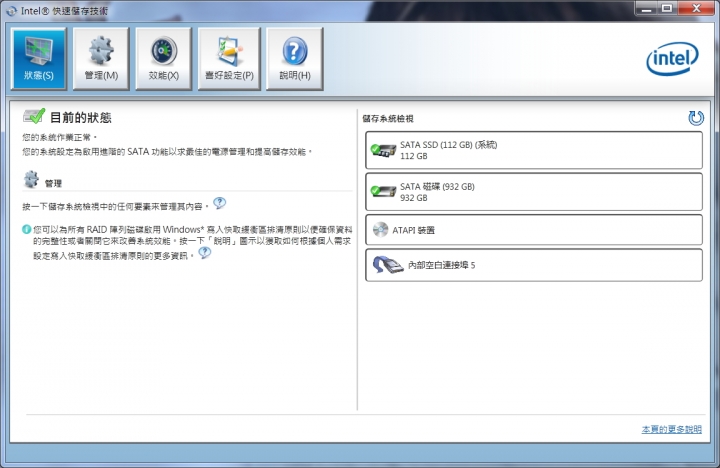Open help bubble beside manage instructions
The width and height of the screenshot is (720, 468).
pyautogui.click(x=219, y=203)
